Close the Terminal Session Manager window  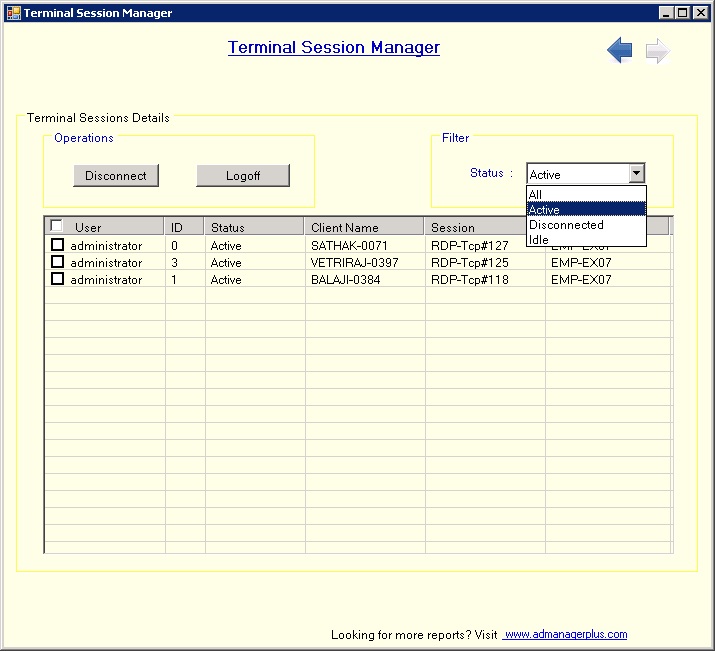pos(701,13)
